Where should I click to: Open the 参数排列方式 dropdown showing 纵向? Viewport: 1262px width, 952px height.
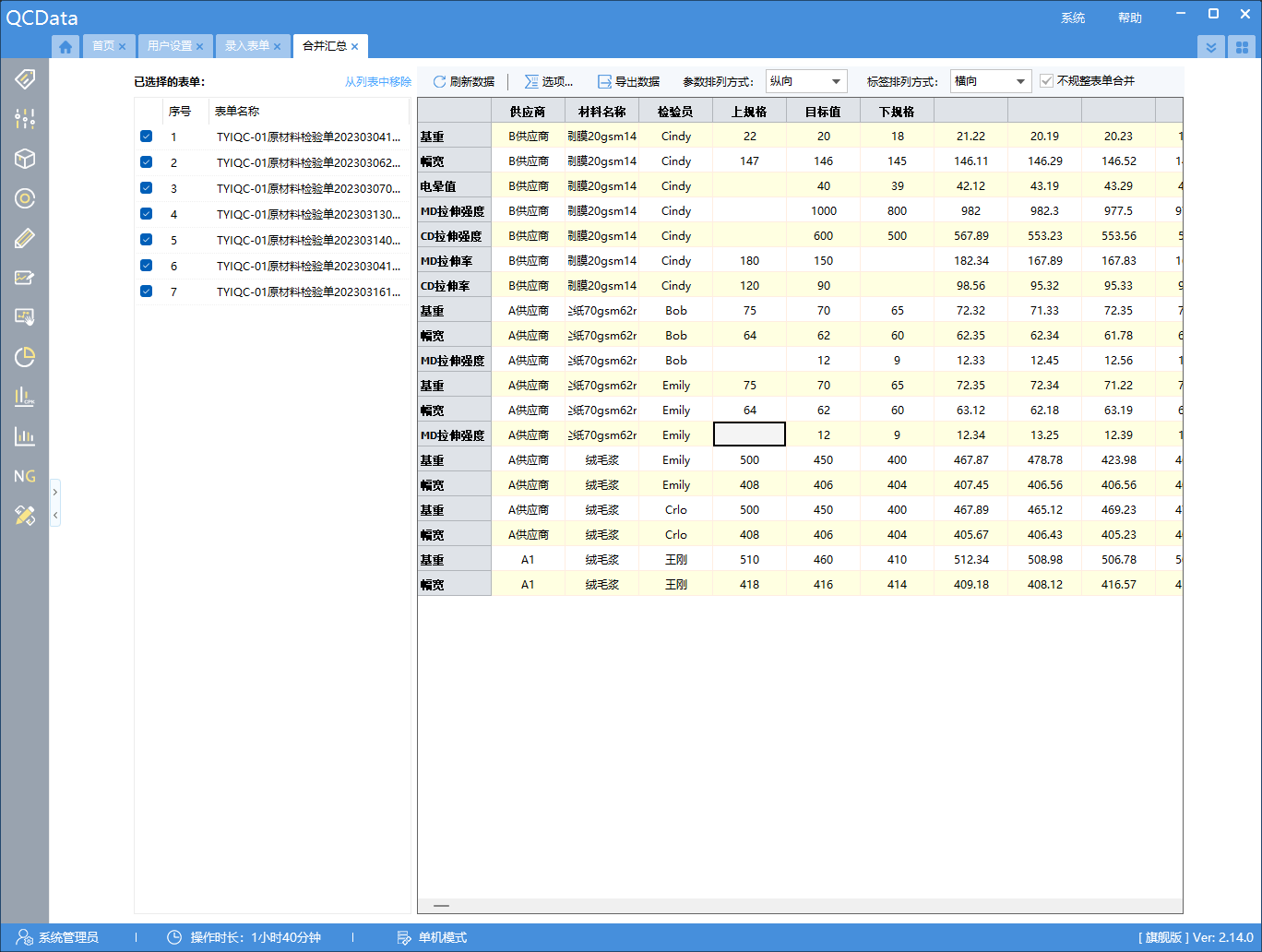pos(805,81)
